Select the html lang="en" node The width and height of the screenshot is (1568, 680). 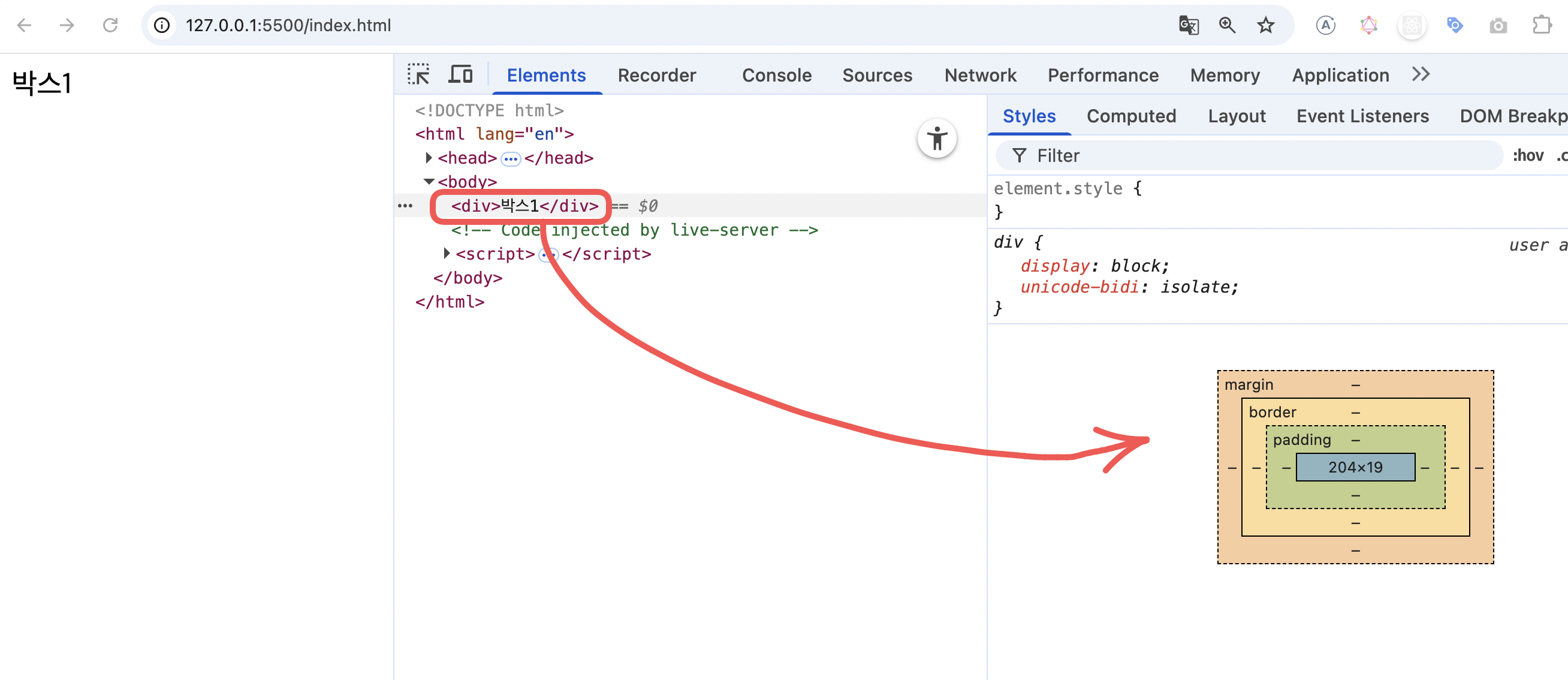tap(494, 134)
